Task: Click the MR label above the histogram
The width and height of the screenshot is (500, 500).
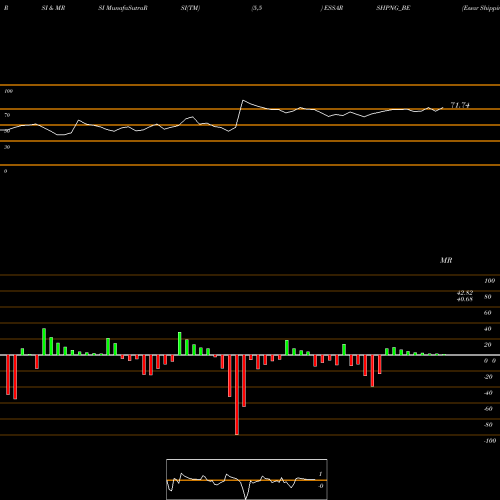Action: point(446,260)
